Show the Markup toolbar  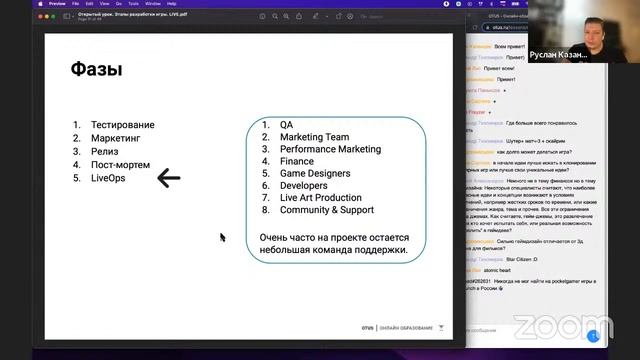pos(350,16)
